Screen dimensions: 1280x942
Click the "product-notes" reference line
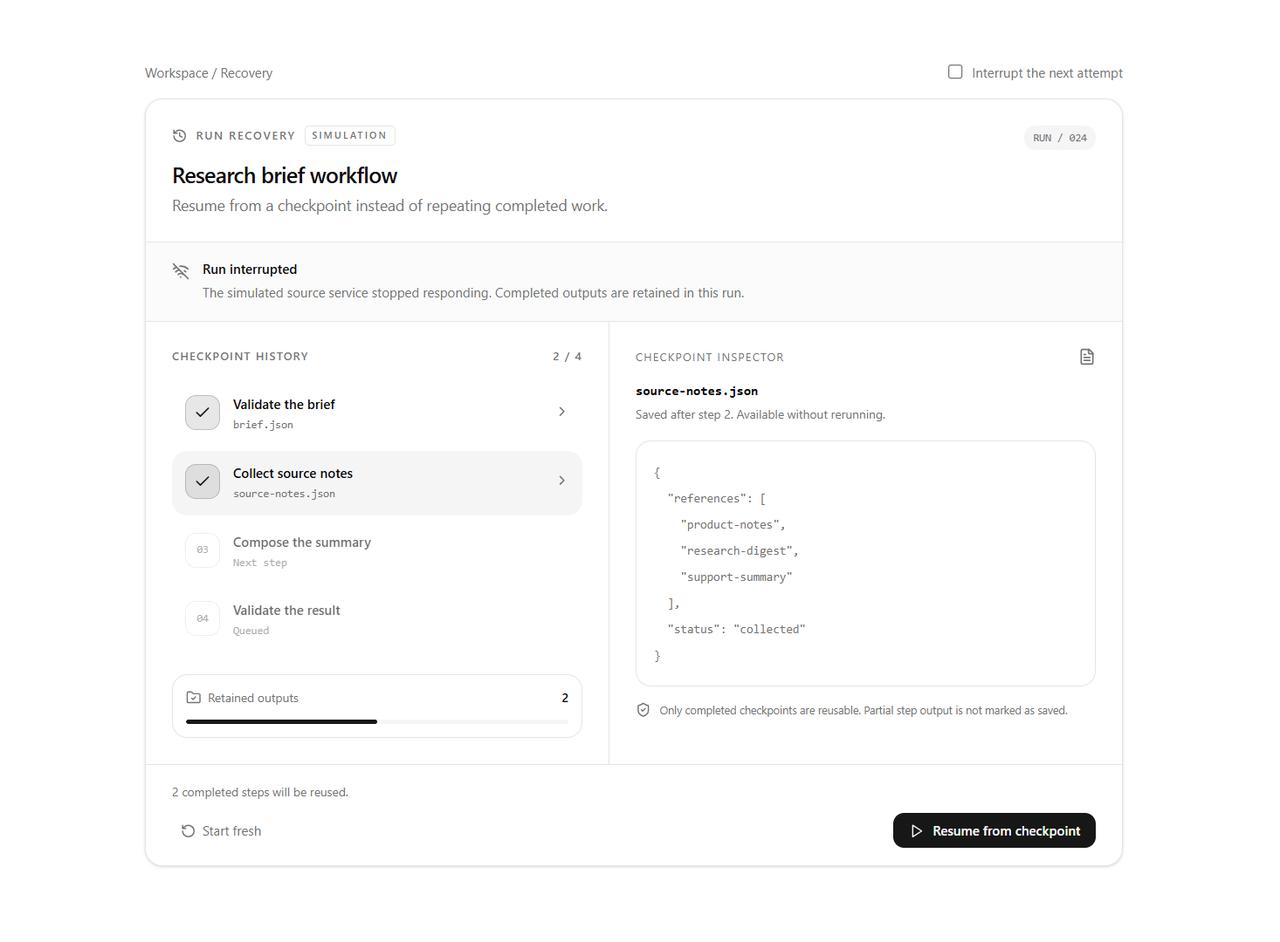[733, 525]
